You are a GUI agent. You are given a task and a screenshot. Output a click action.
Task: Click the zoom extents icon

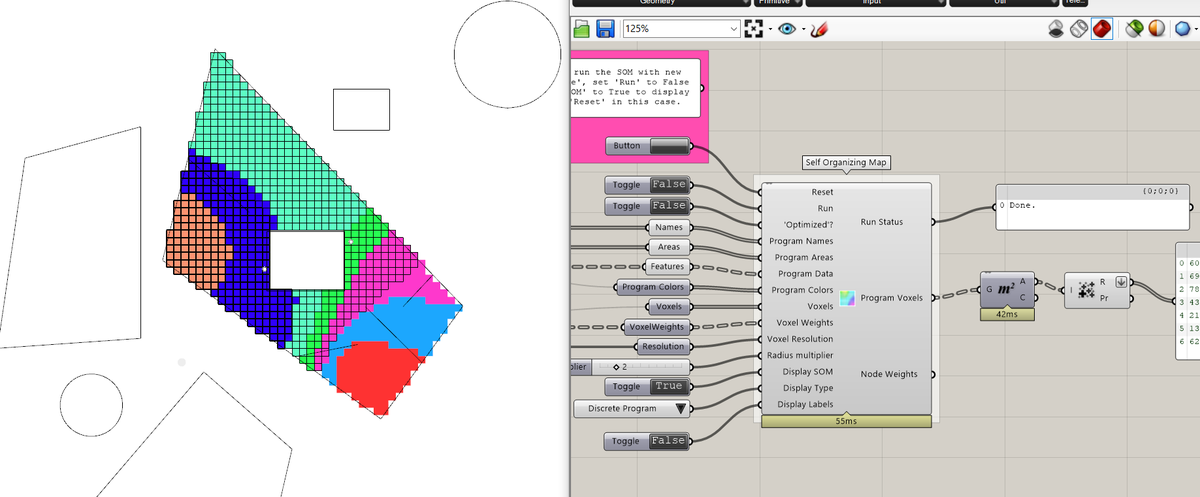[754, 30]
